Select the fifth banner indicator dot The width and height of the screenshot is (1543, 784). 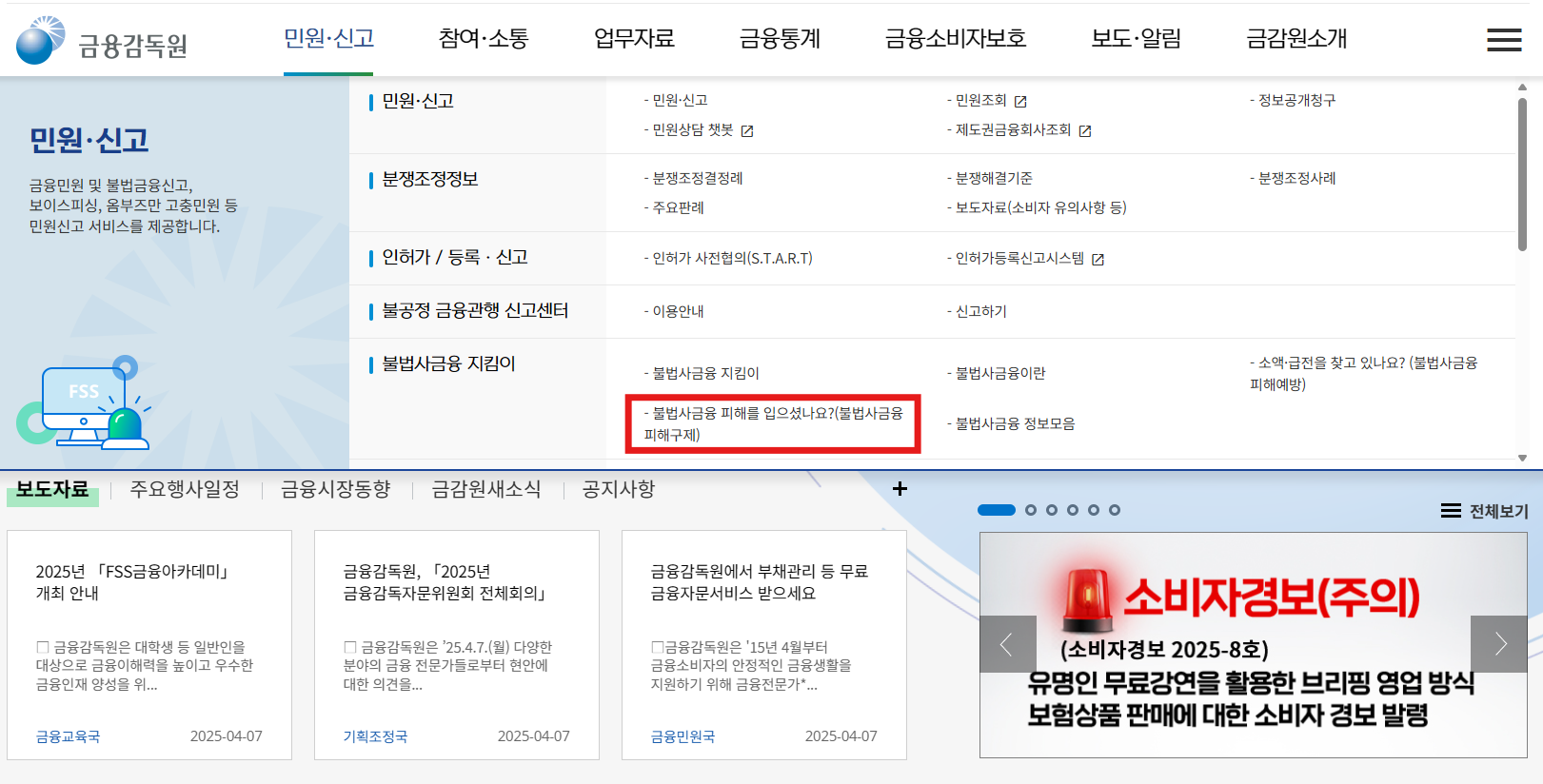coord(1094,510)
